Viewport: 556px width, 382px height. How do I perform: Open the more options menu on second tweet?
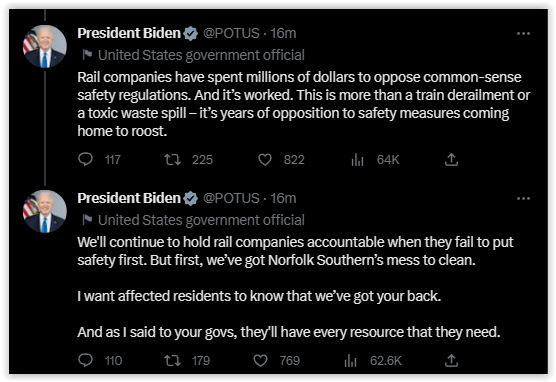pyautogui.click(x=523, y=198)
